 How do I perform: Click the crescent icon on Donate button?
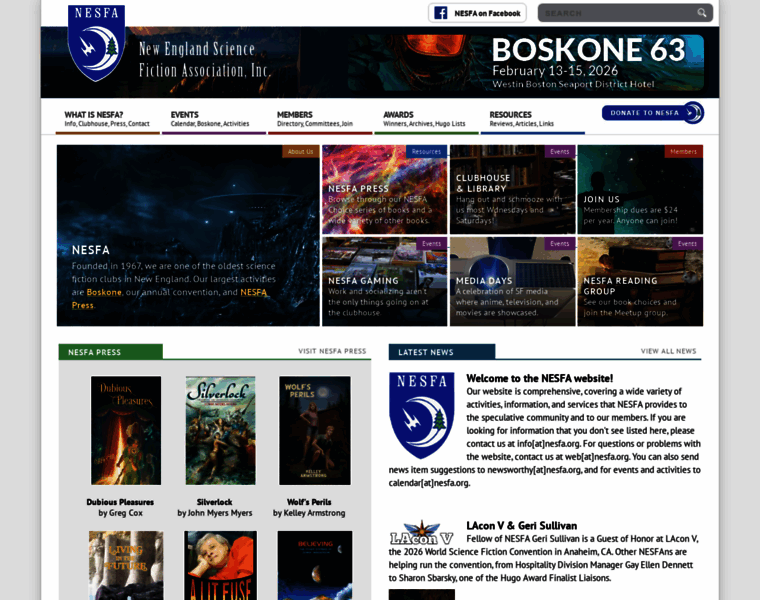(x=694, y=113)
